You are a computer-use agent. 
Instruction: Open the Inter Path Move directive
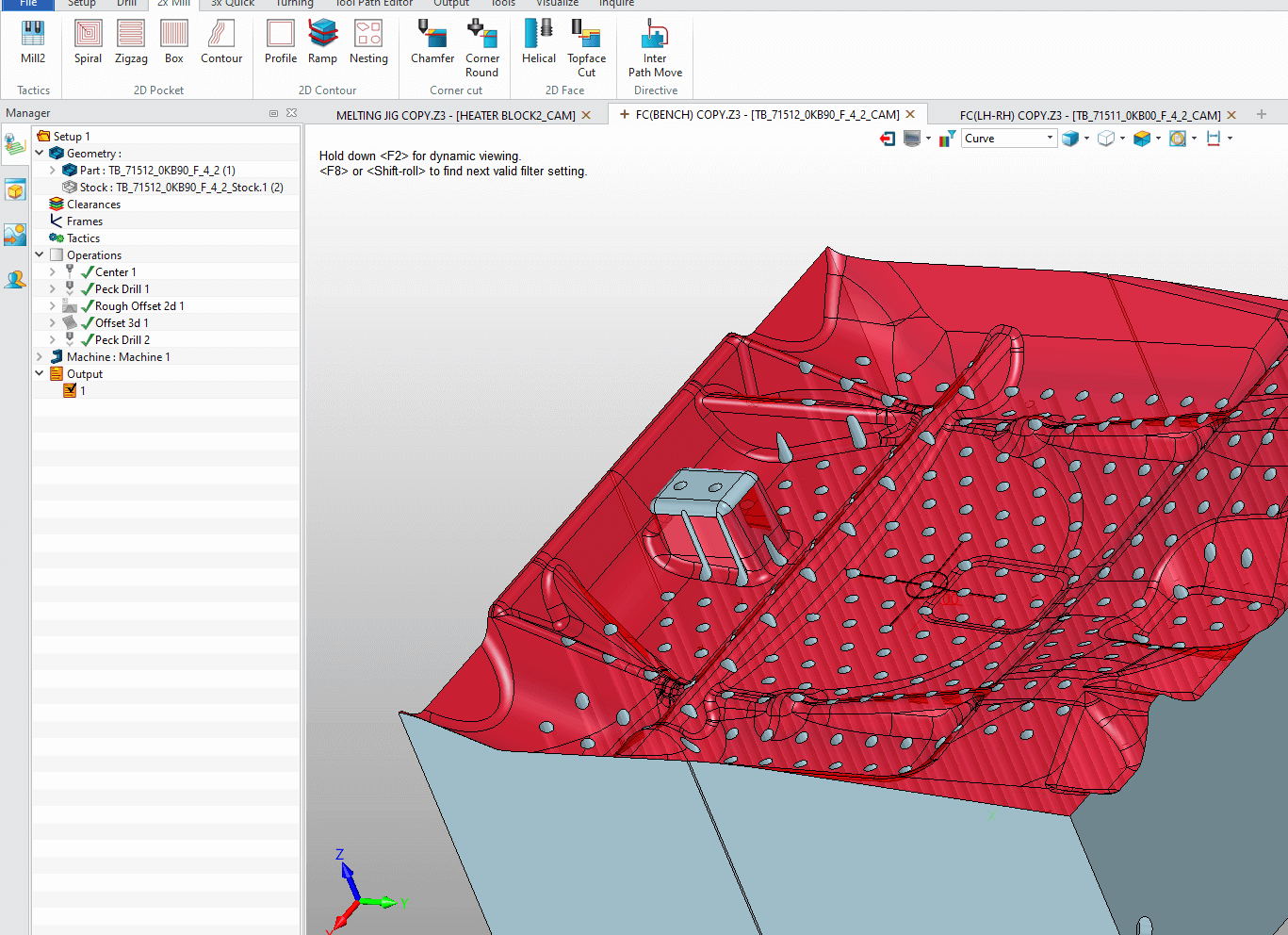pyautogui.click(x=655, y=49)
